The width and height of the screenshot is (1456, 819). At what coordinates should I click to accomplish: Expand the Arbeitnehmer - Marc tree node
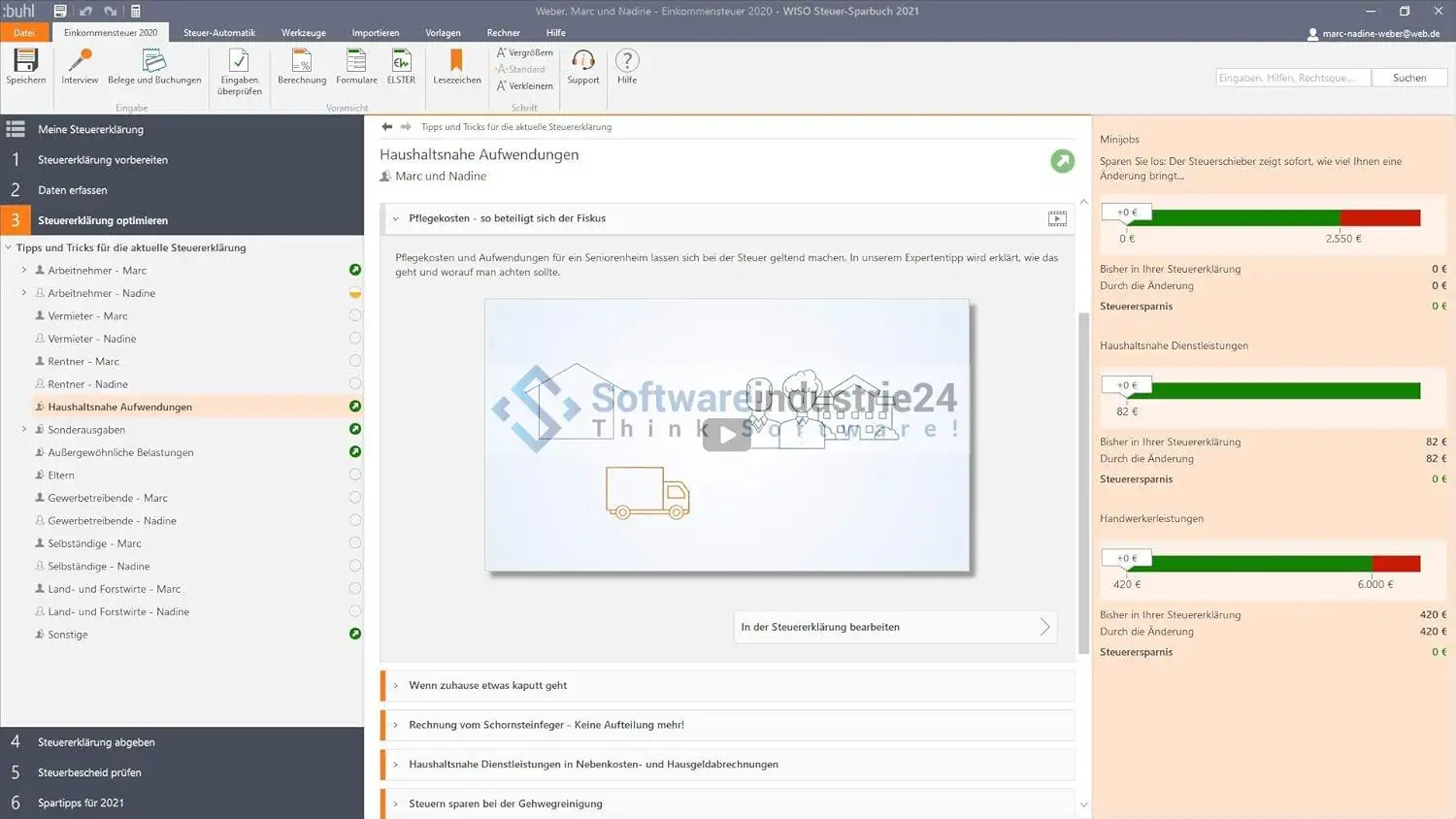(24, 270)
